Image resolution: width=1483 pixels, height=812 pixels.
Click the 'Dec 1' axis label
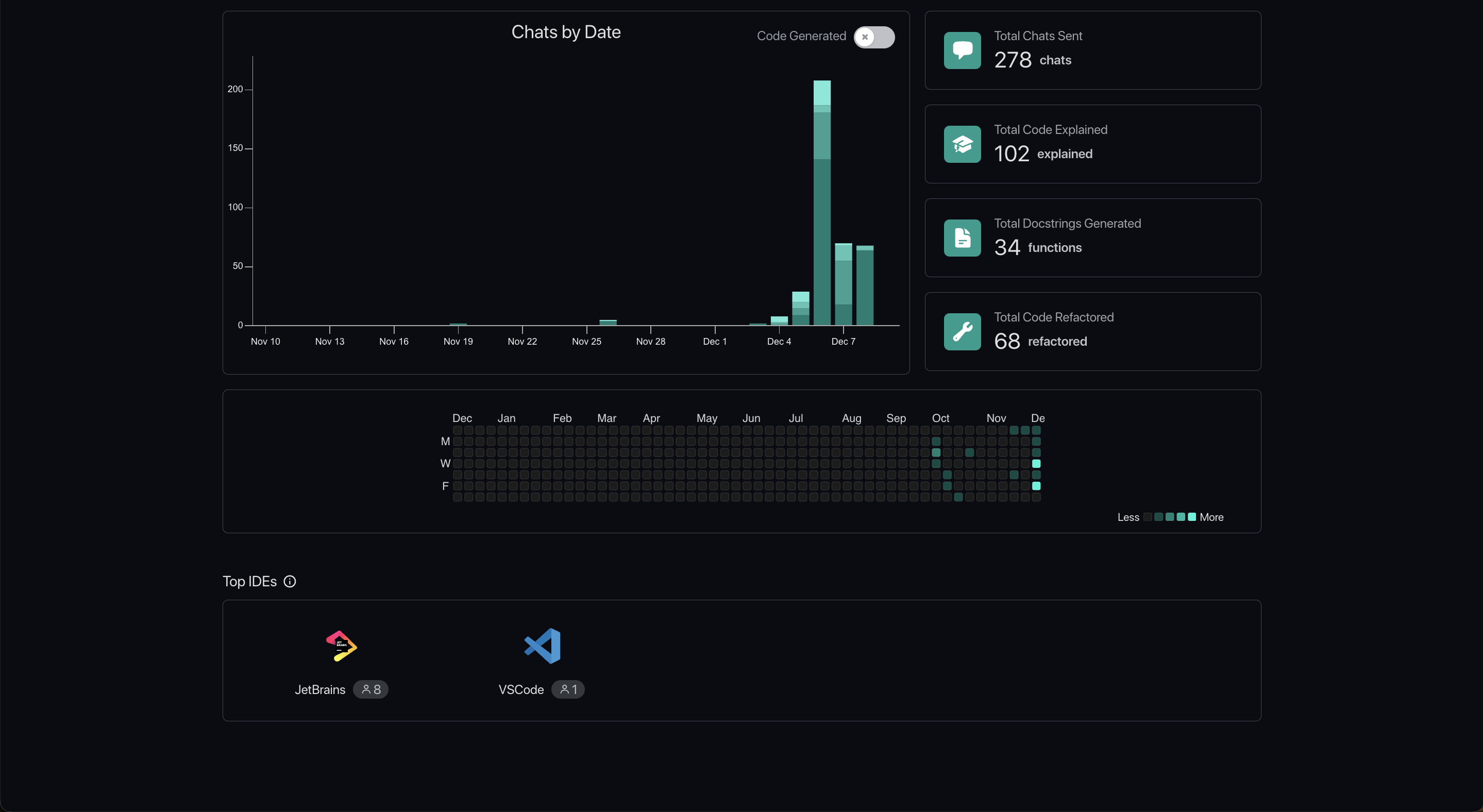click(x=714, y=341)
